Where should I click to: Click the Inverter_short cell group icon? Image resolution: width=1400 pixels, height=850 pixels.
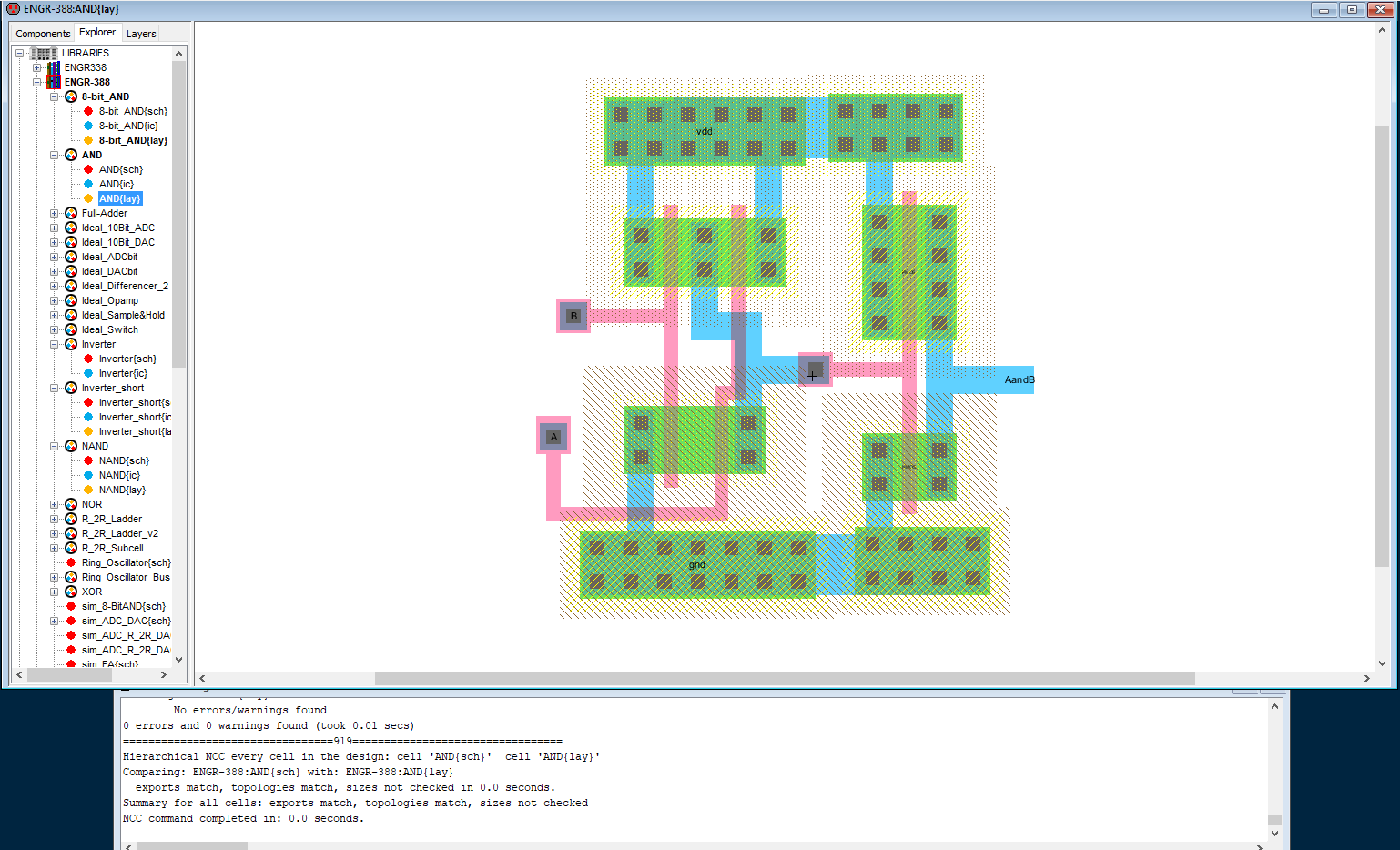click(x=71, y=388)
